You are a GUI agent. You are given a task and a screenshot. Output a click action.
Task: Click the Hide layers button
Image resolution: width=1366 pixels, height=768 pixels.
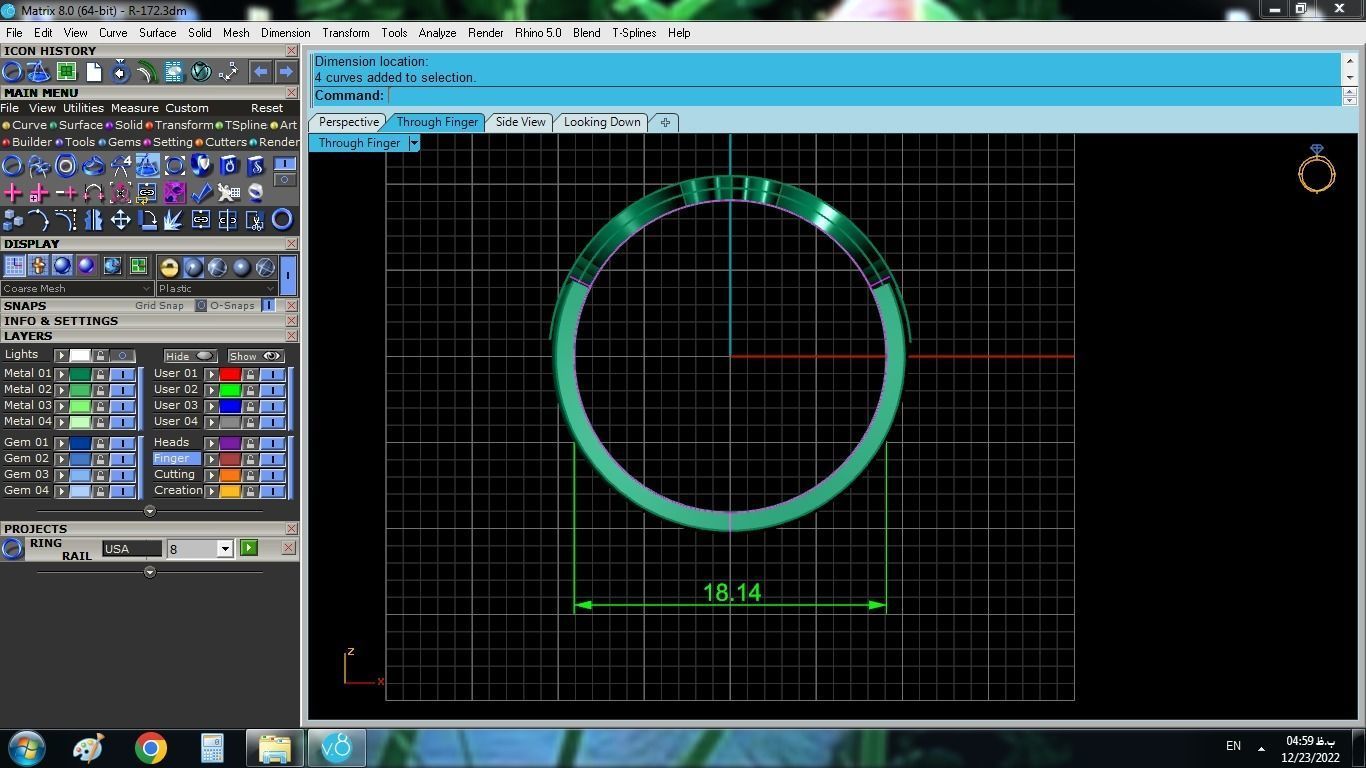coord(189,356)
